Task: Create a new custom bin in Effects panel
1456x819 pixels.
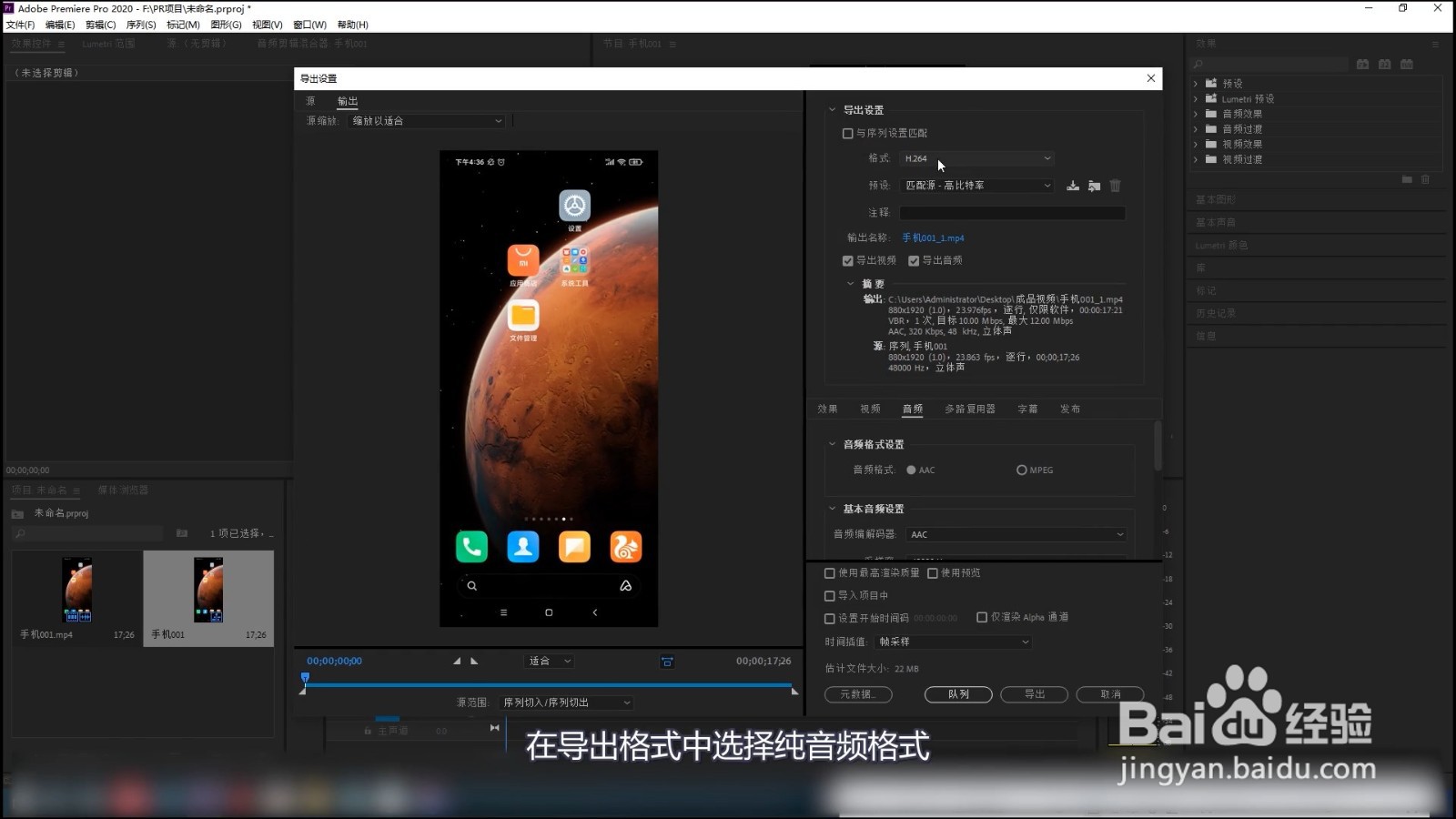Action: (1407, 178)
